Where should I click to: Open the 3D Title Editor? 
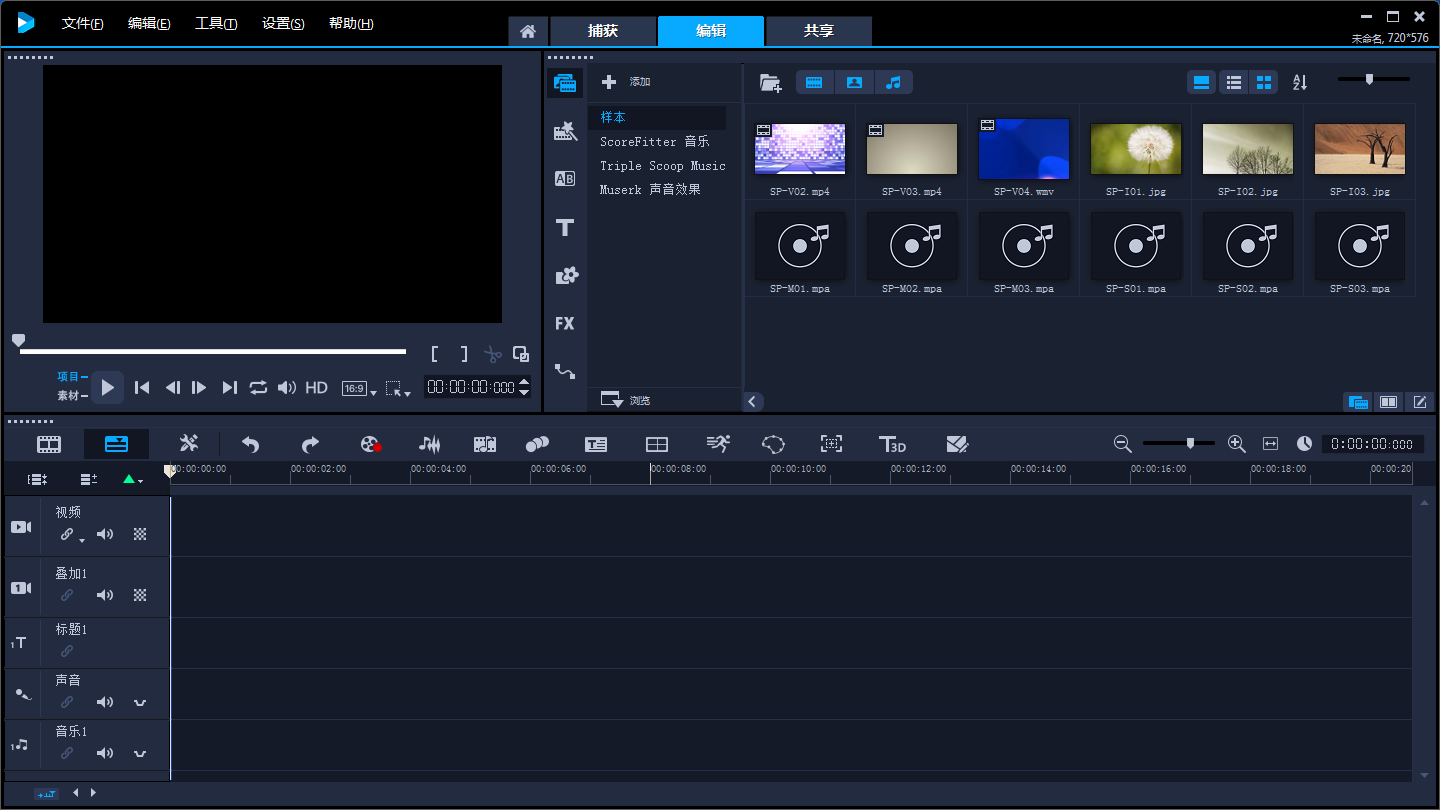892,444
